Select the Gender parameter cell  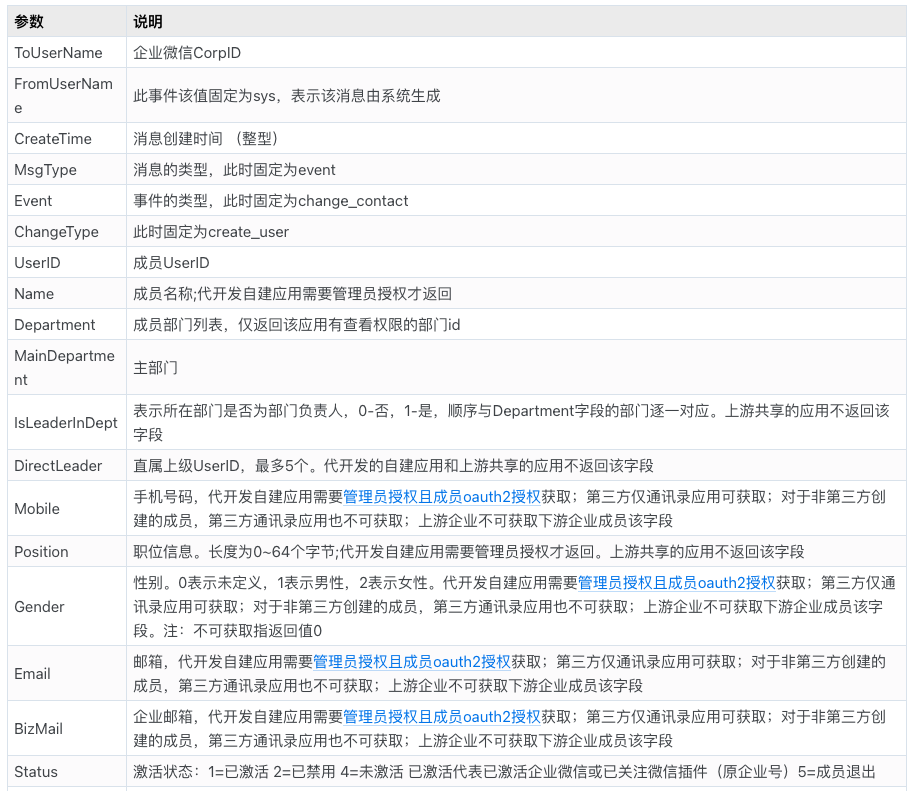click(67, 607)
